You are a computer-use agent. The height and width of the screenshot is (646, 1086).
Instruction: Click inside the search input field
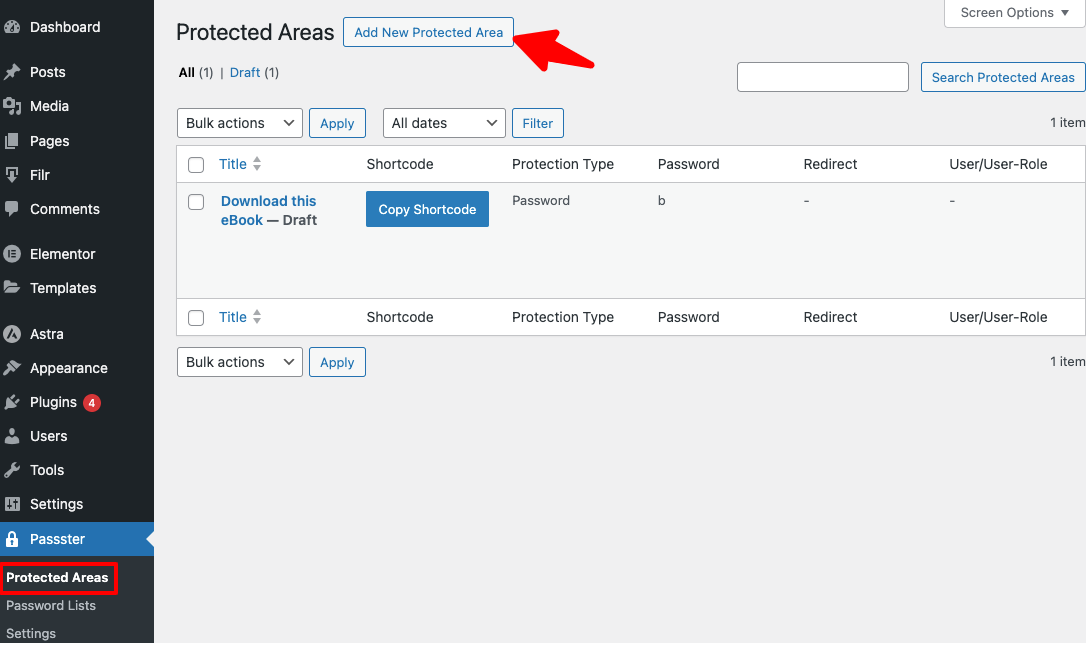[x=822, y=77]
